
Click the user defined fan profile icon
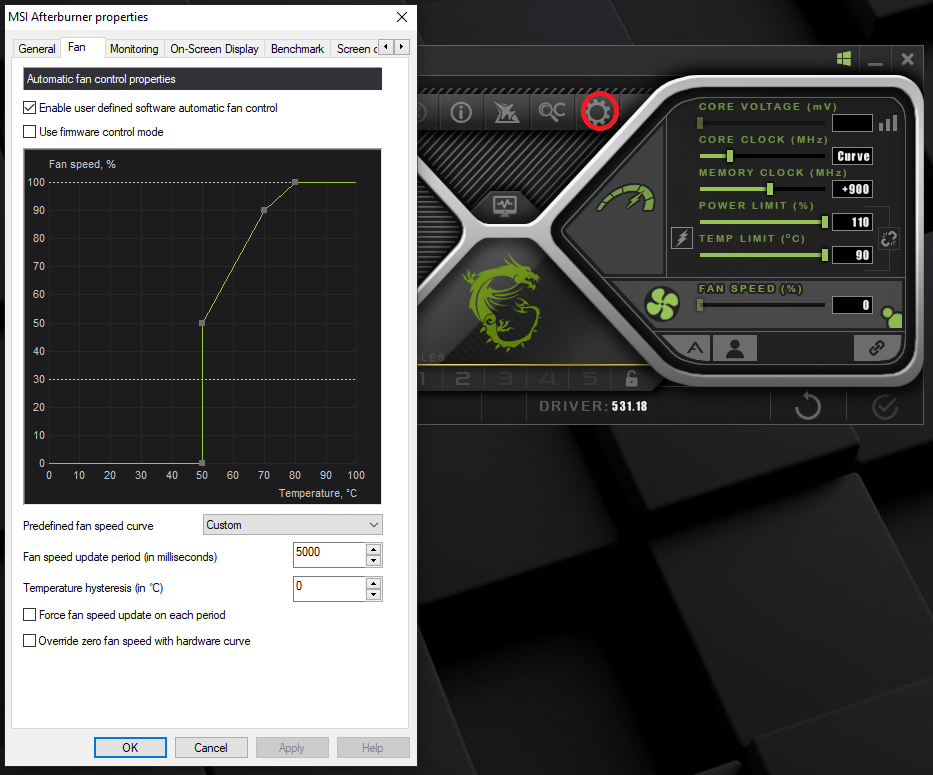[x=735, y=348]
